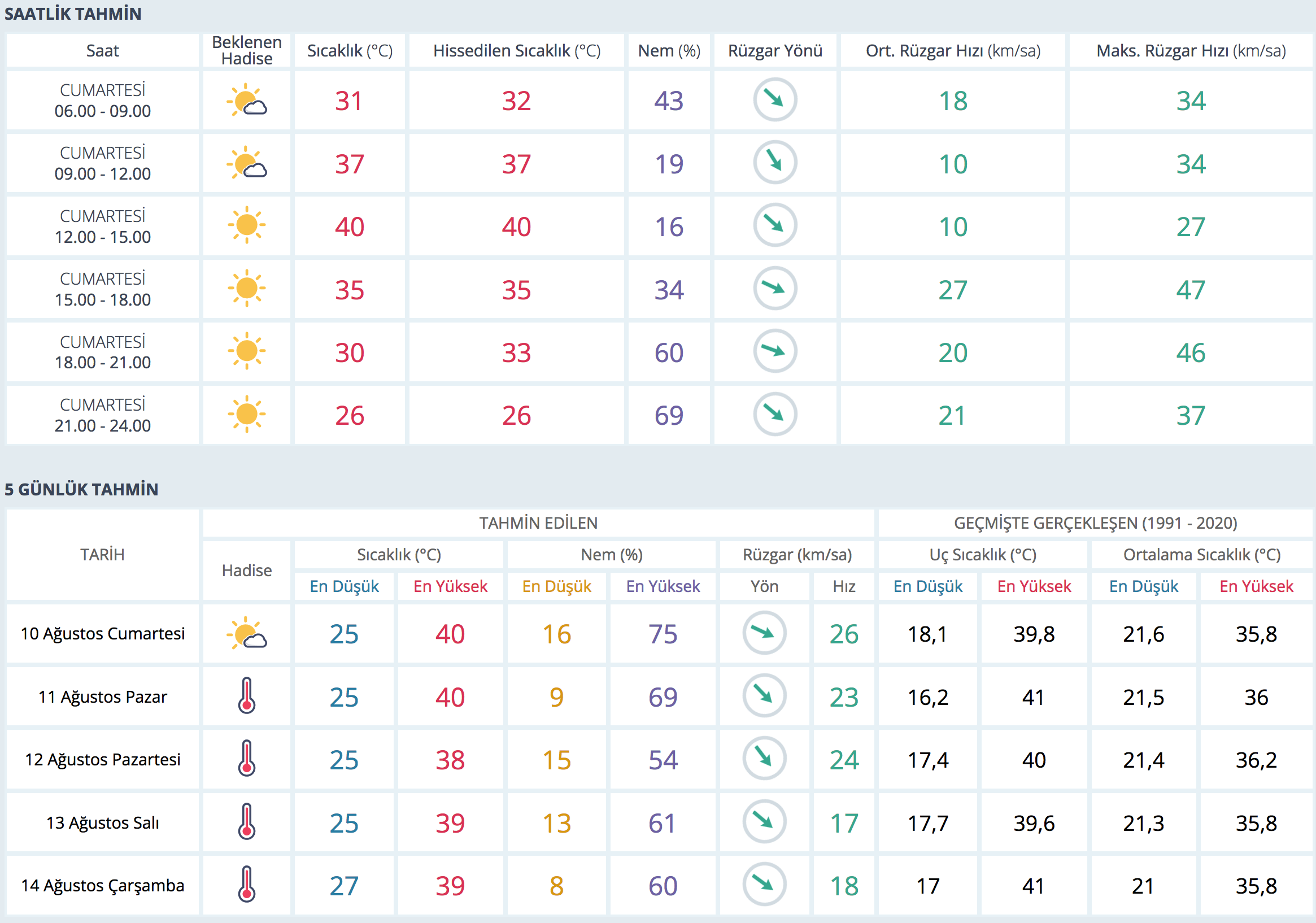Click the Hissedilen Sıcaklık column header
This screenshot has height=923, width=1316.
(x=516, y=50)
